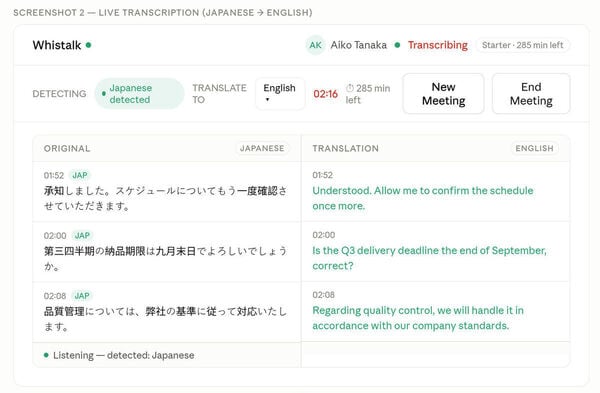Click the Starter 285 min left plan badge

coord(522,45)
